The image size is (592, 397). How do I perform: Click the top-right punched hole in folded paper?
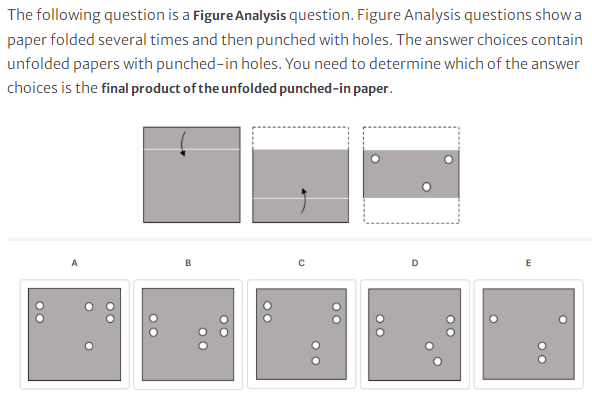pos(449,160)
